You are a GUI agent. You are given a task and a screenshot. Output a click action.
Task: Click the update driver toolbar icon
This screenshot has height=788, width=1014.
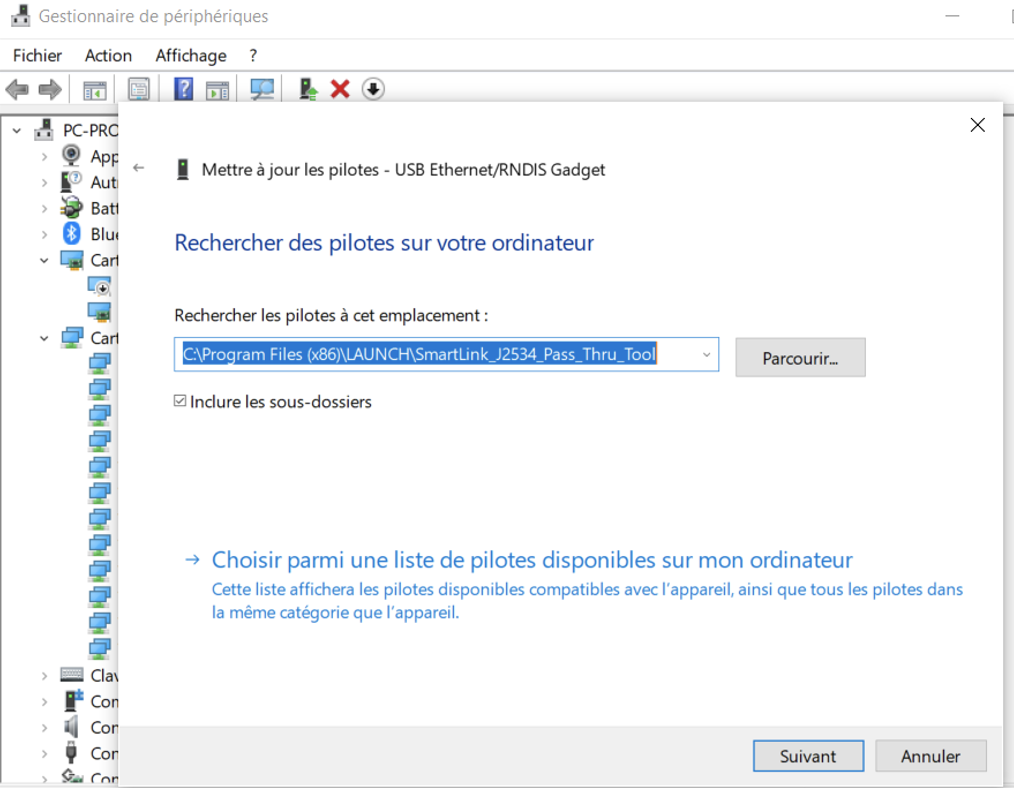tap(309, 89)
